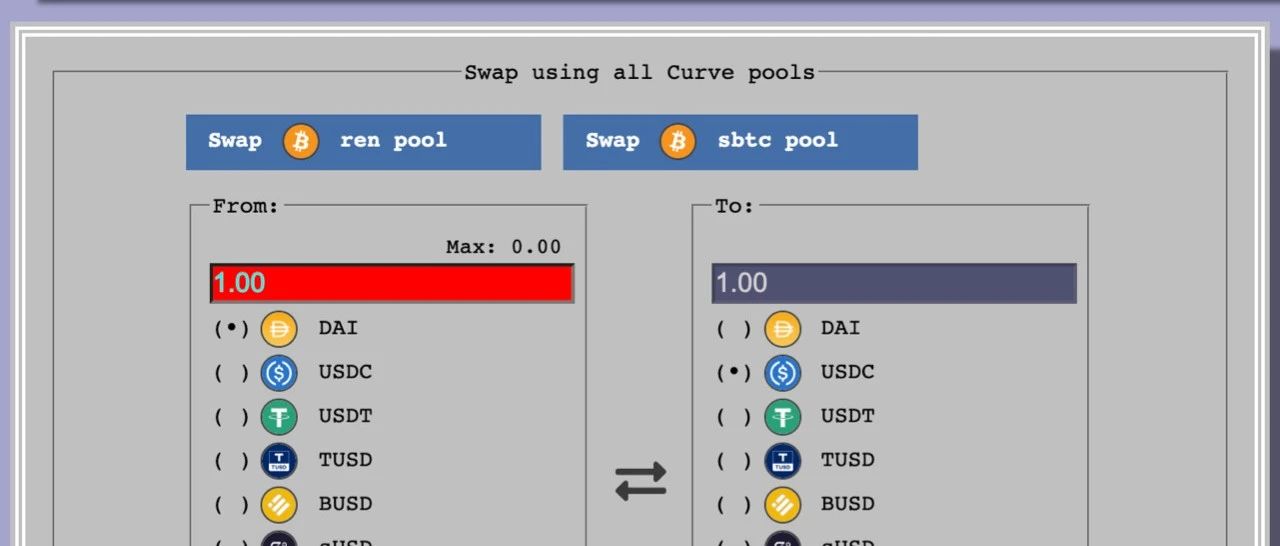The height and width of the screenshot is (546, 1280).
Task: Click the USDC coin icon in To list
Action: click(x=783, y=373)
